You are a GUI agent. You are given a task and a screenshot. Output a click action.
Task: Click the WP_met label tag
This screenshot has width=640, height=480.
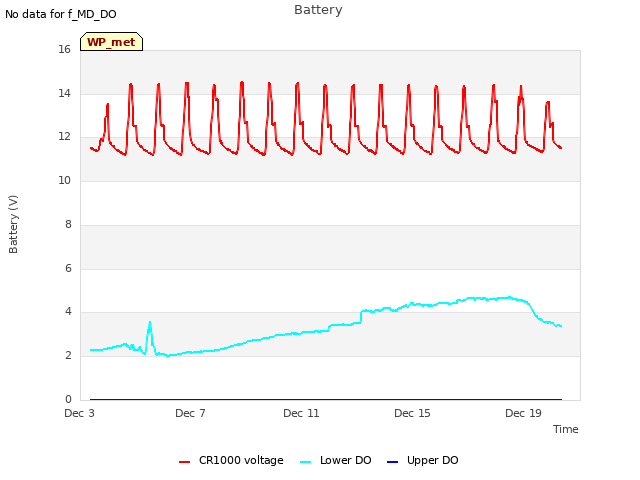pyautogui.click(x=111, y=42)
